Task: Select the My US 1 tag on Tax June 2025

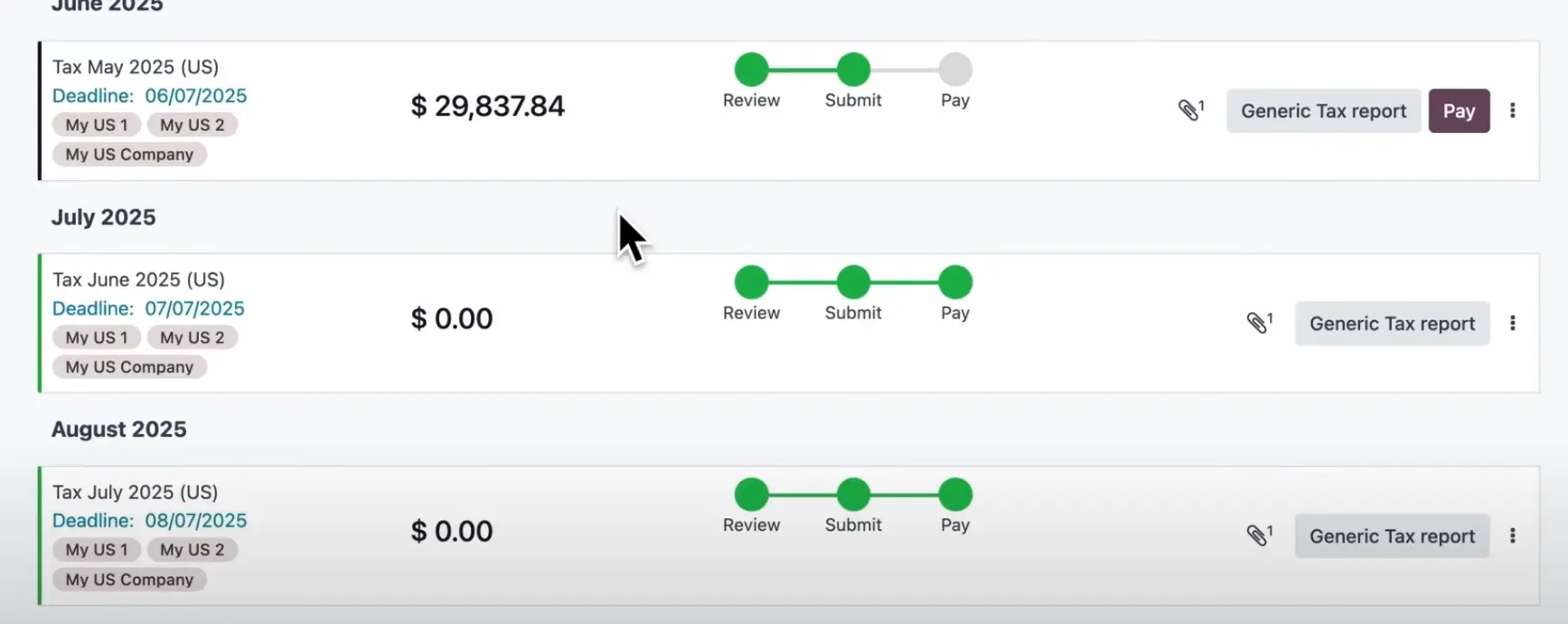Action: [x=97, y=337]
